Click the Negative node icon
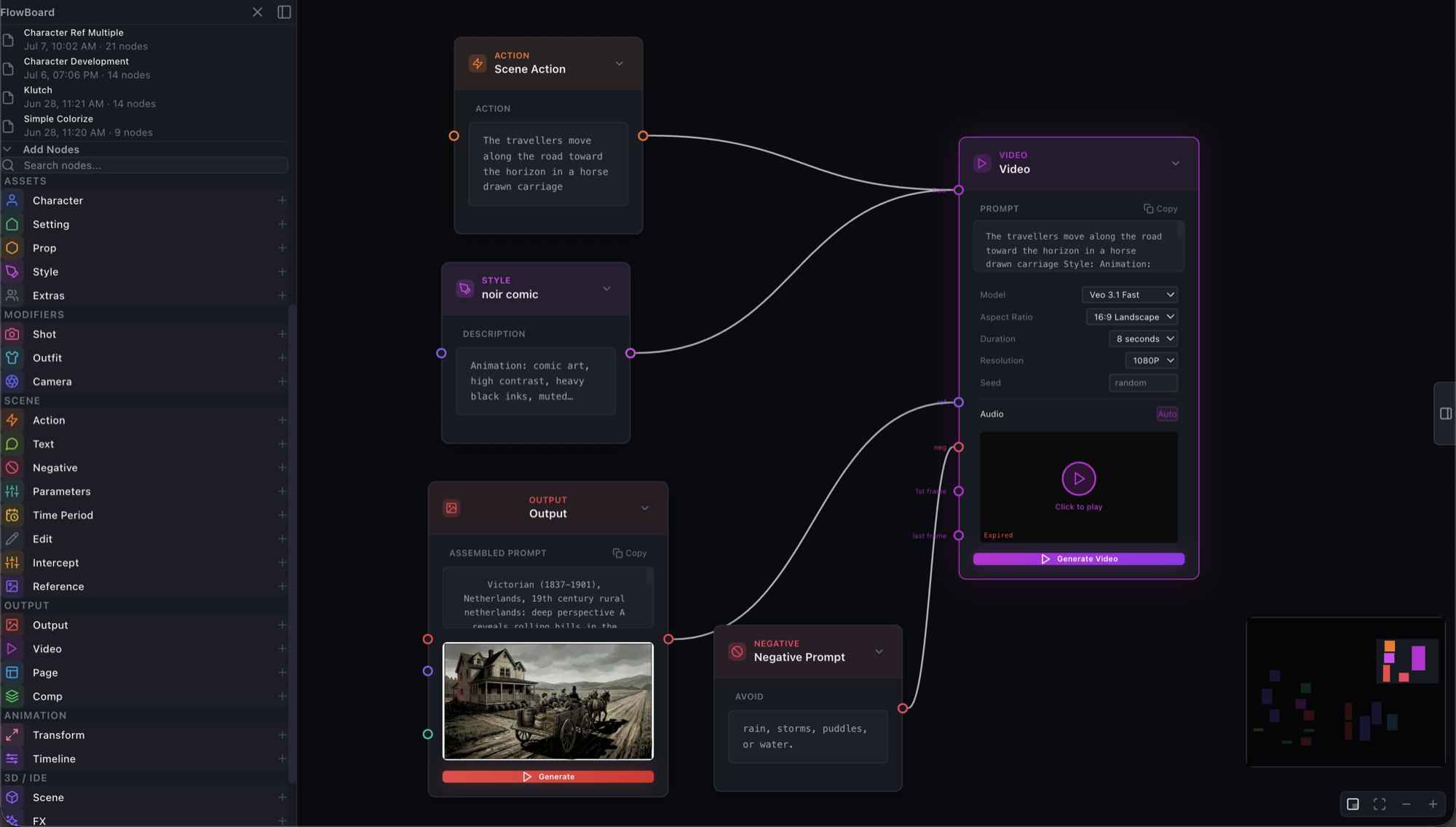 coord(12,467)
